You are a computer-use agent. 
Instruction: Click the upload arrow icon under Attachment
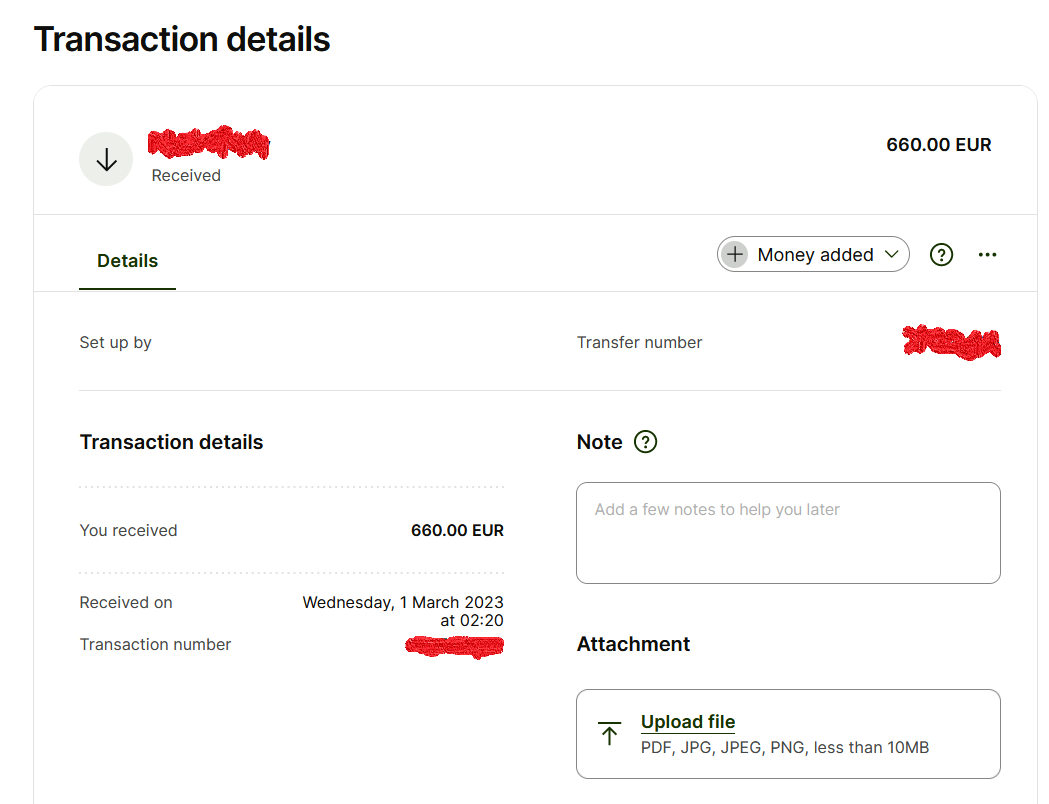pyautogui.click(x=609, y=734)
